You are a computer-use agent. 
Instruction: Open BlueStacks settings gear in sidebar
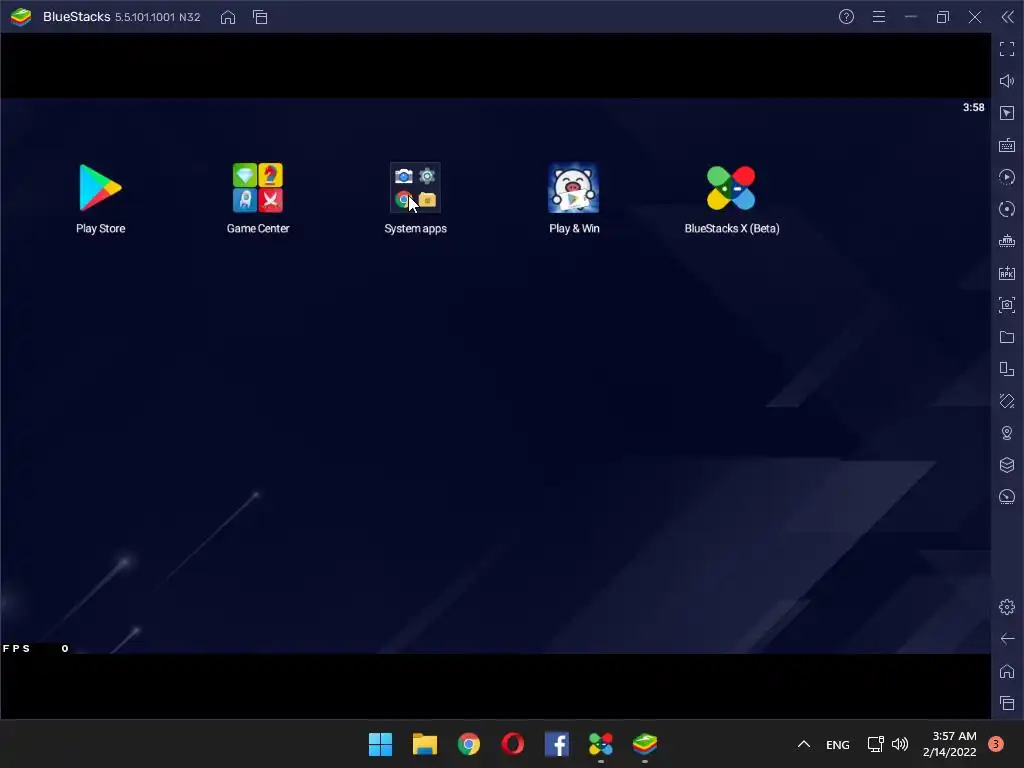(1007, 607)
